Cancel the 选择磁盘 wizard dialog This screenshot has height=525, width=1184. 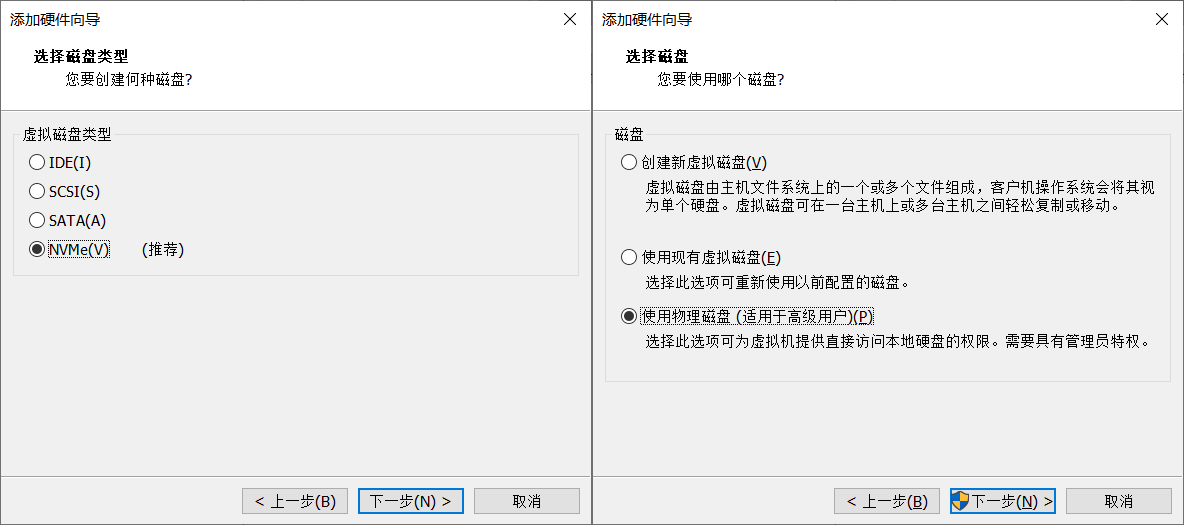tap(1118, 501)
